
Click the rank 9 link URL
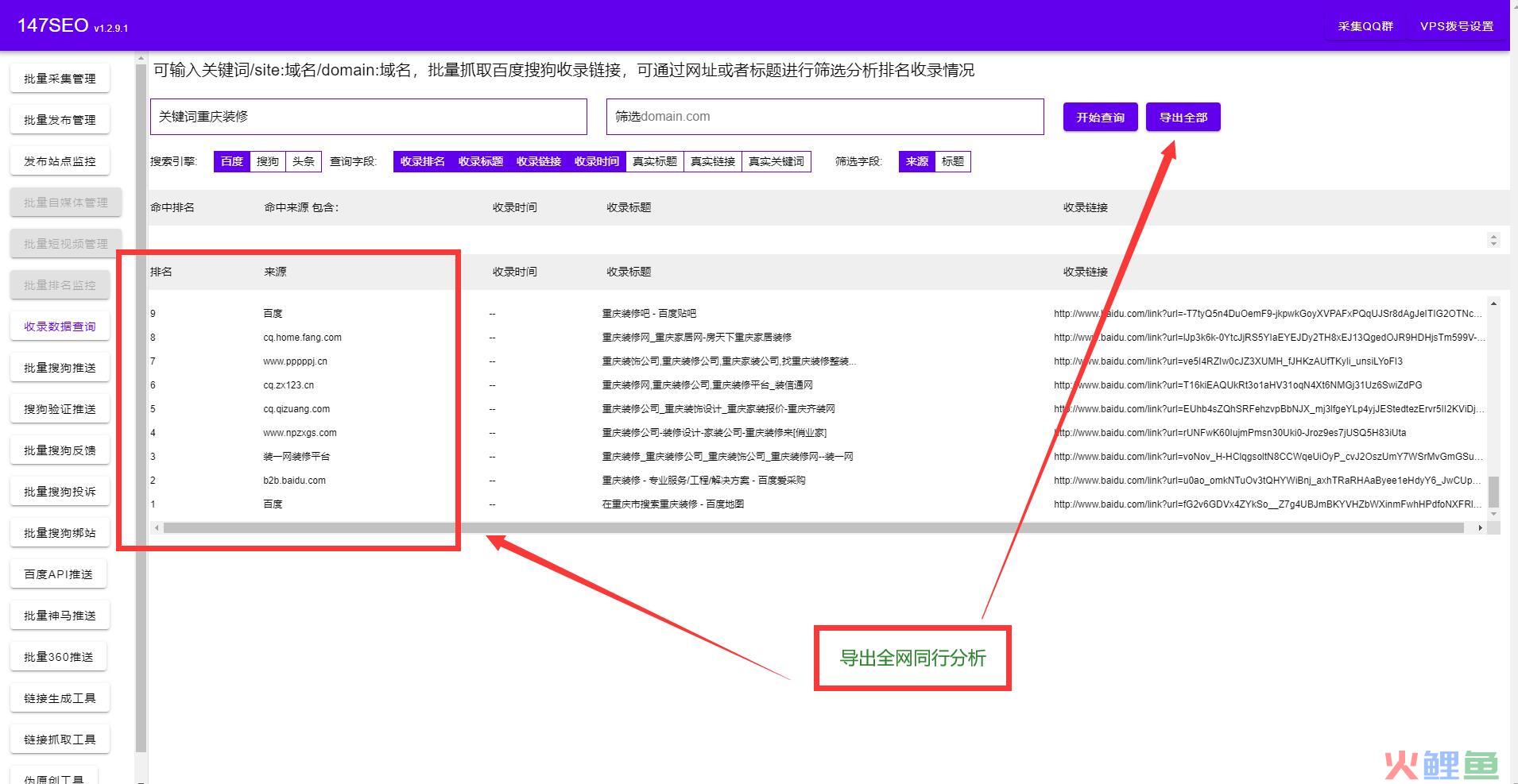pos(1268,314)
